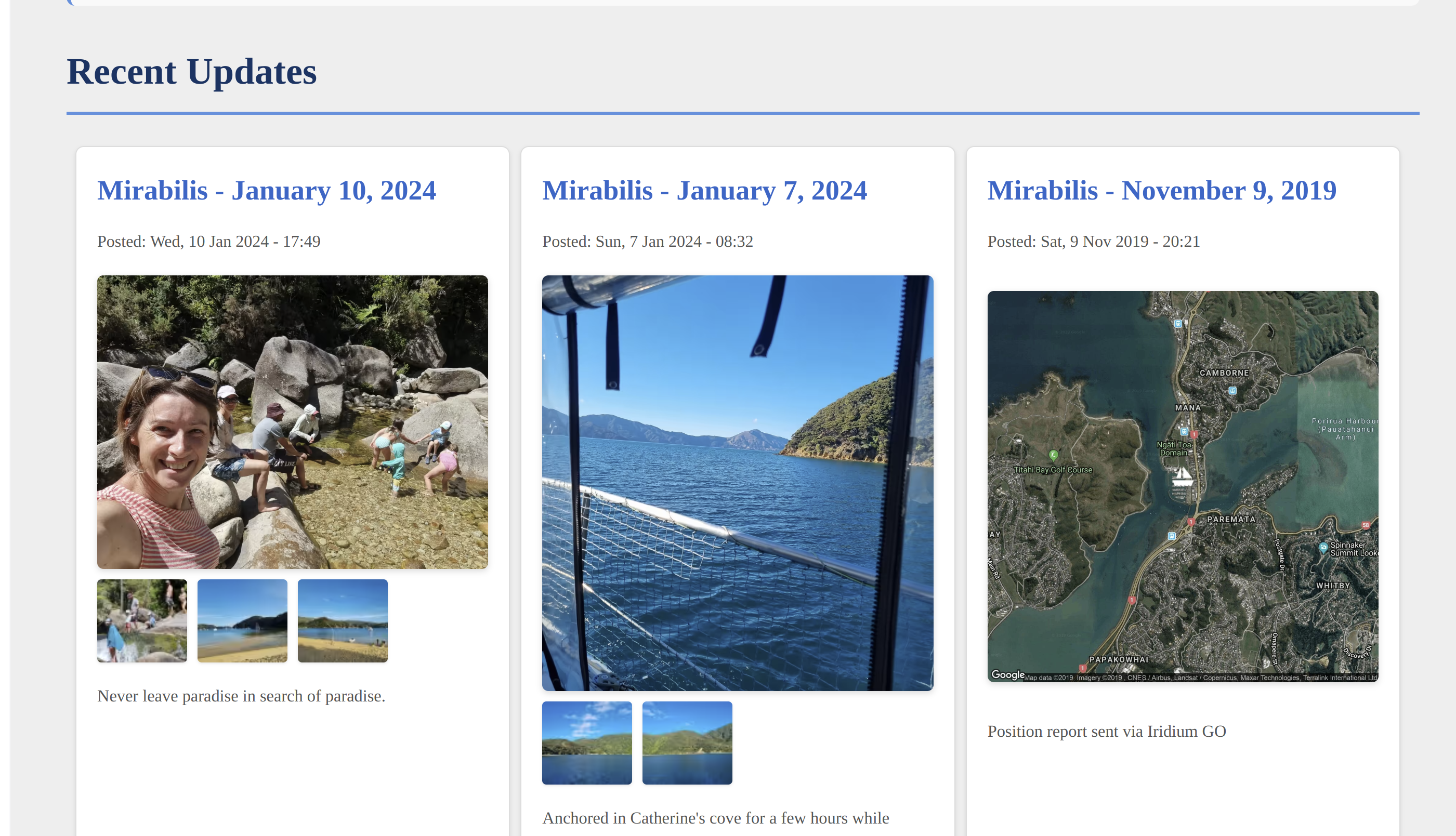Click the waterfall thumbnail under the January 10 post
1456x836 pixels.
[x=141, y=621]
